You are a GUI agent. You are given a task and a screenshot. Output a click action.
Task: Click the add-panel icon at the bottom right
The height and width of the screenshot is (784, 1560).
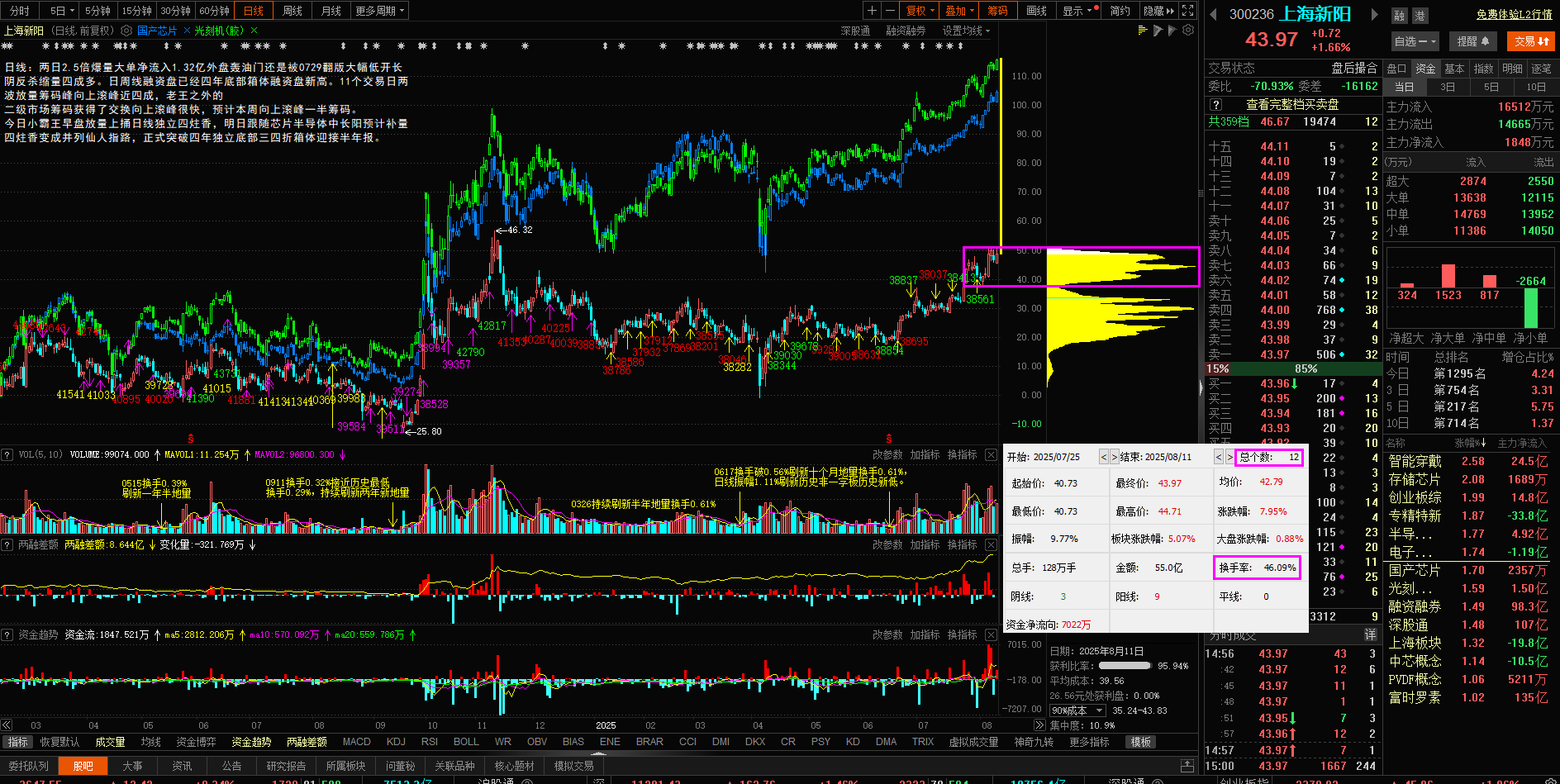point(1187,766)
